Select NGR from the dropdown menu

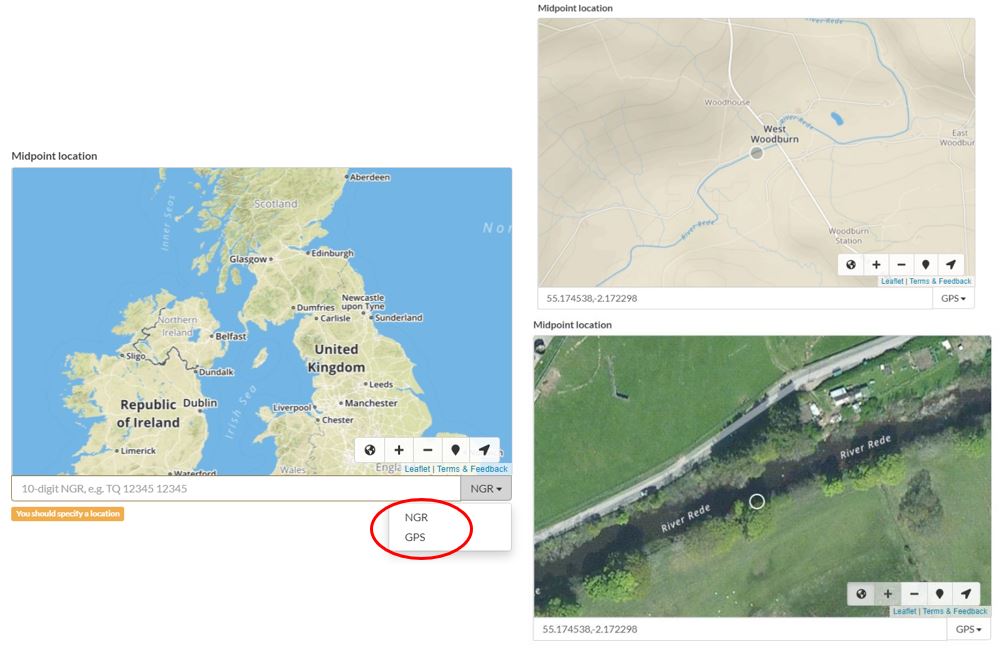coord(416,518)
